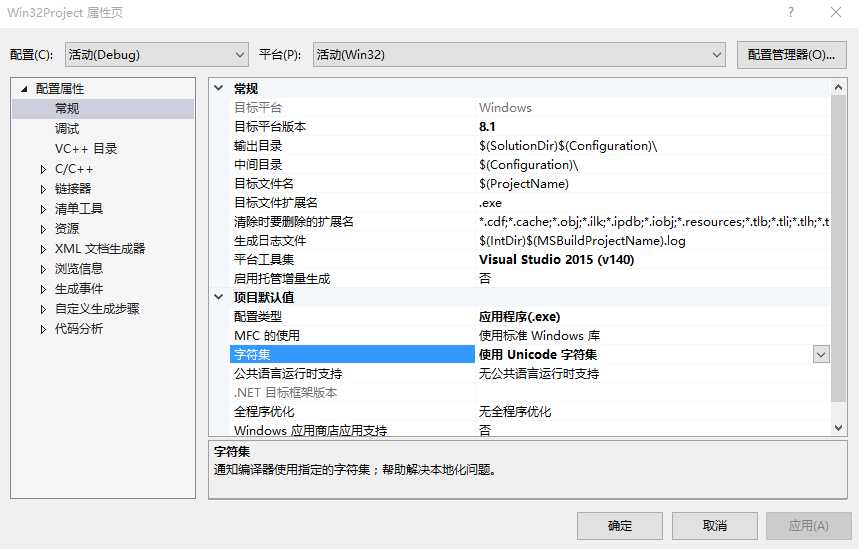Select the 生成日志文件 property row

tap(530, 241)
